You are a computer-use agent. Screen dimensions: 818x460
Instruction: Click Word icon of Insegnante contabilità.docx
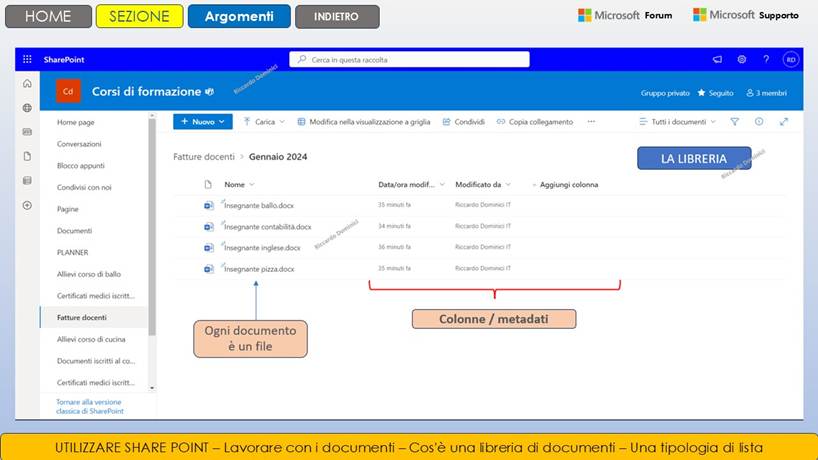coord(208,227)
